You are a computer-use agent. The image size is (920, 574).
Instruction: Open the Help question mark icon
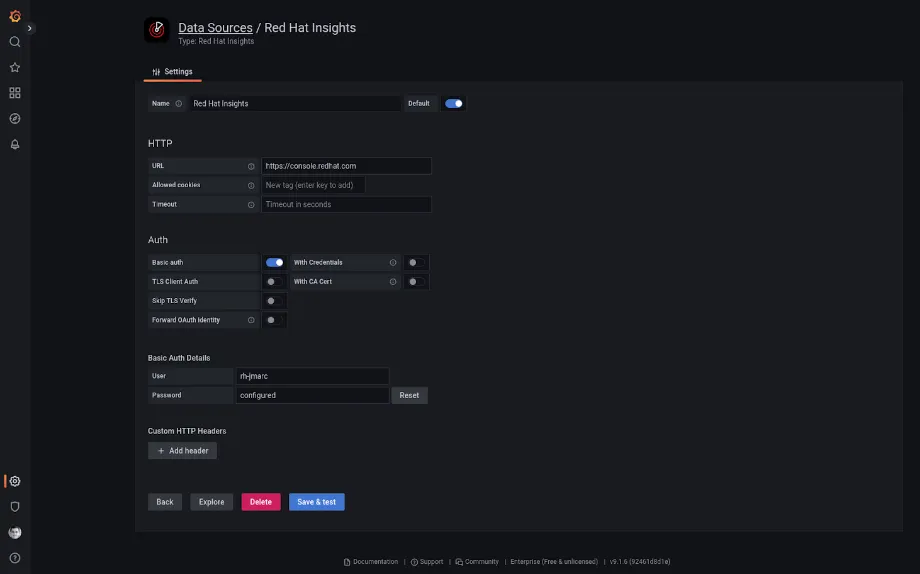15,558
